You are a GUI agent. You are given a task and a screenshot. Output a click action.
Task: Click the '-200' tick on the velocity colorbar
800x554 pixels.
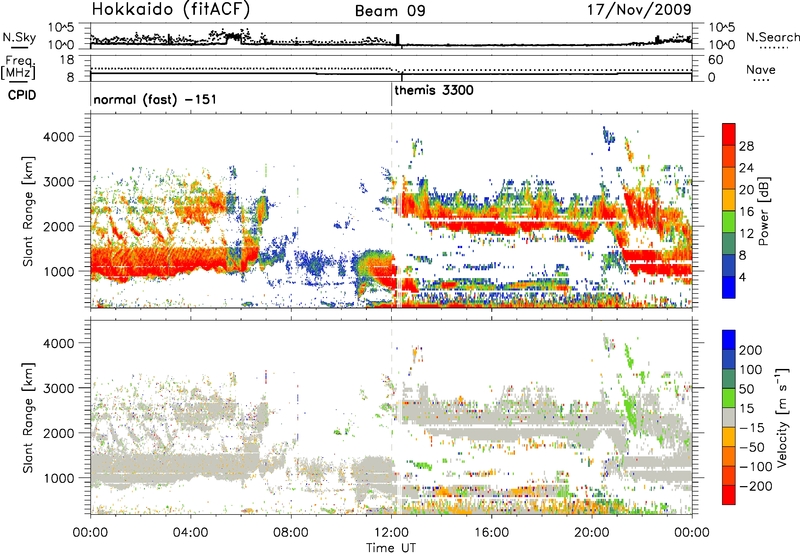pos(755,486)
